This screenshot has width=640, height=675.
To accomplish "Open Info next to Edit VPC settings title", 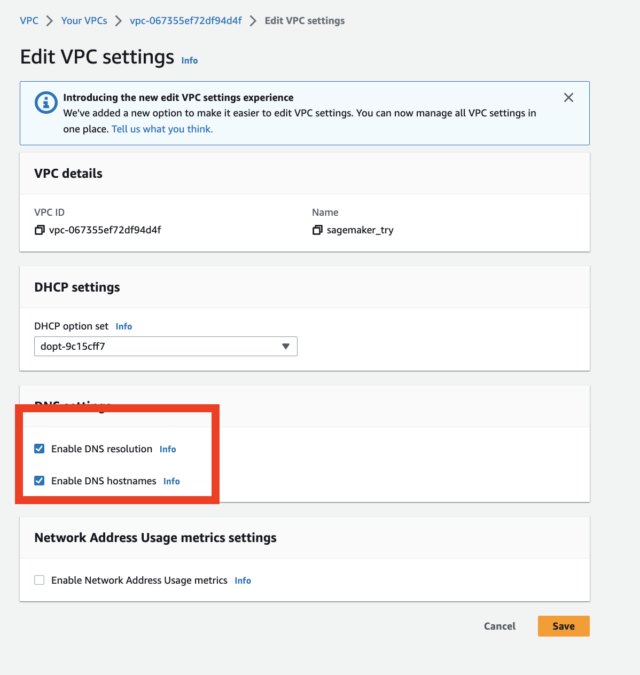I will coord(189,60).
